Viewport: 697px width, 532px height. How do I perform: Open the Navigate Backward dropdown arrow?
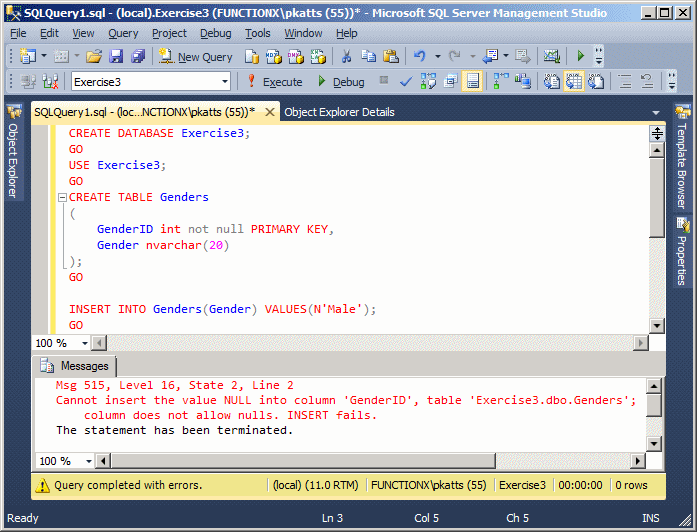click(506, 56)
